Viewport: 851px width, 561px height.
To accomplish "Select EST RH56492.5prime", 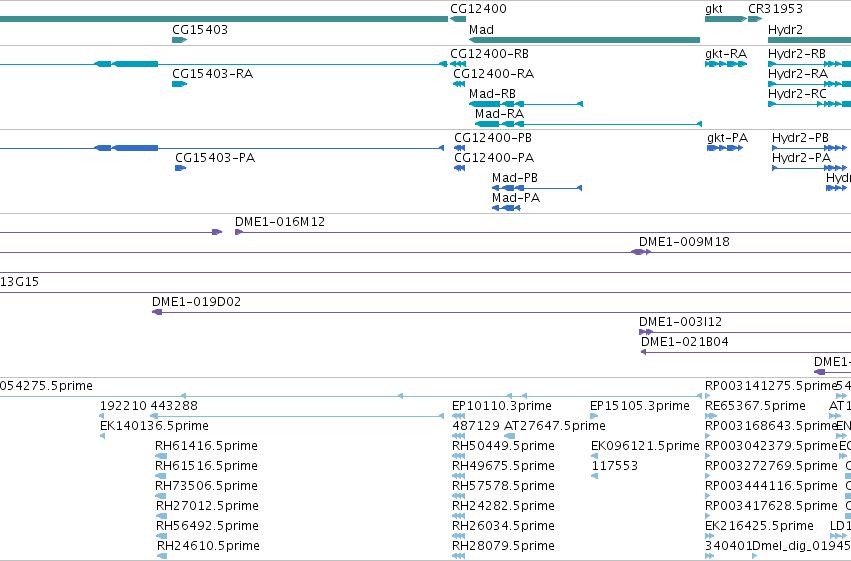I will (207, 526).
